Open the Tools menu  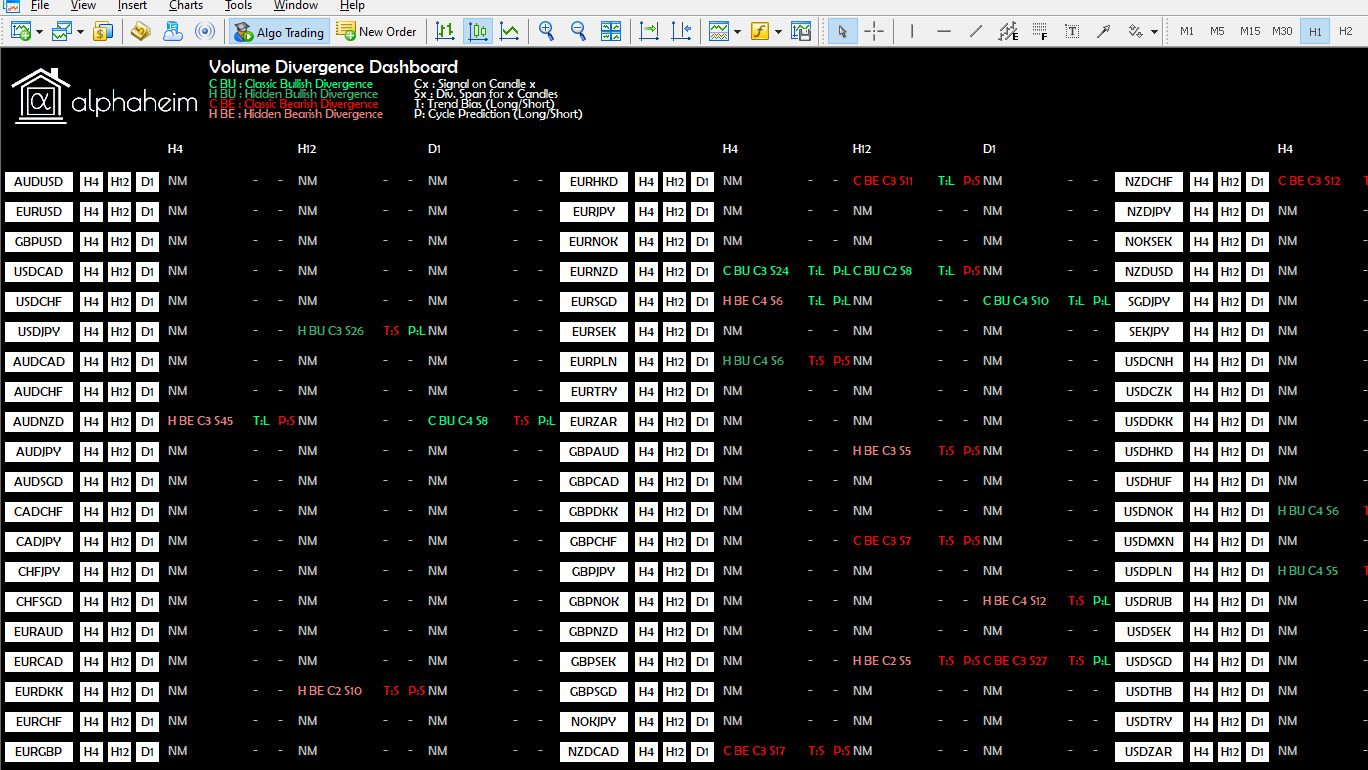pyautogui.click(x=239, y=5)
